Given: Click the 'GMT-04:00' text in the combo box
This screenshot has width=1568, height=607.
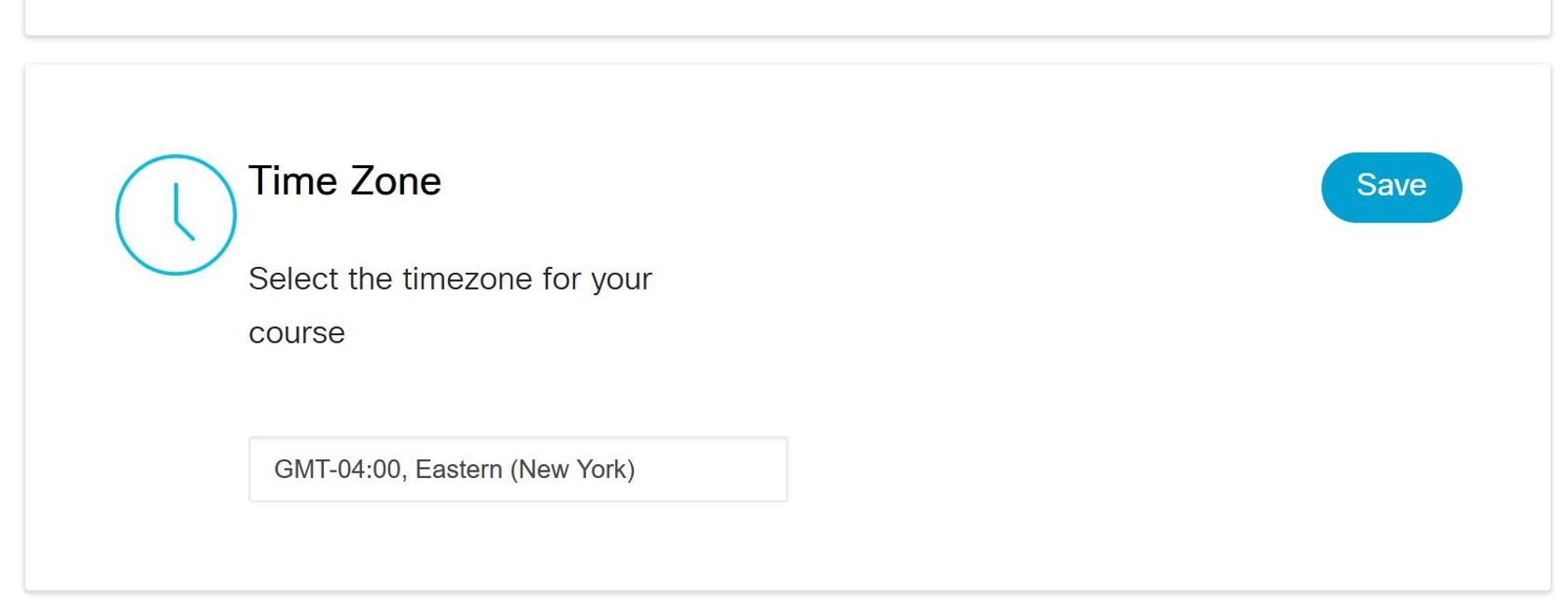Looking at the screenshot, I should 337,469.
